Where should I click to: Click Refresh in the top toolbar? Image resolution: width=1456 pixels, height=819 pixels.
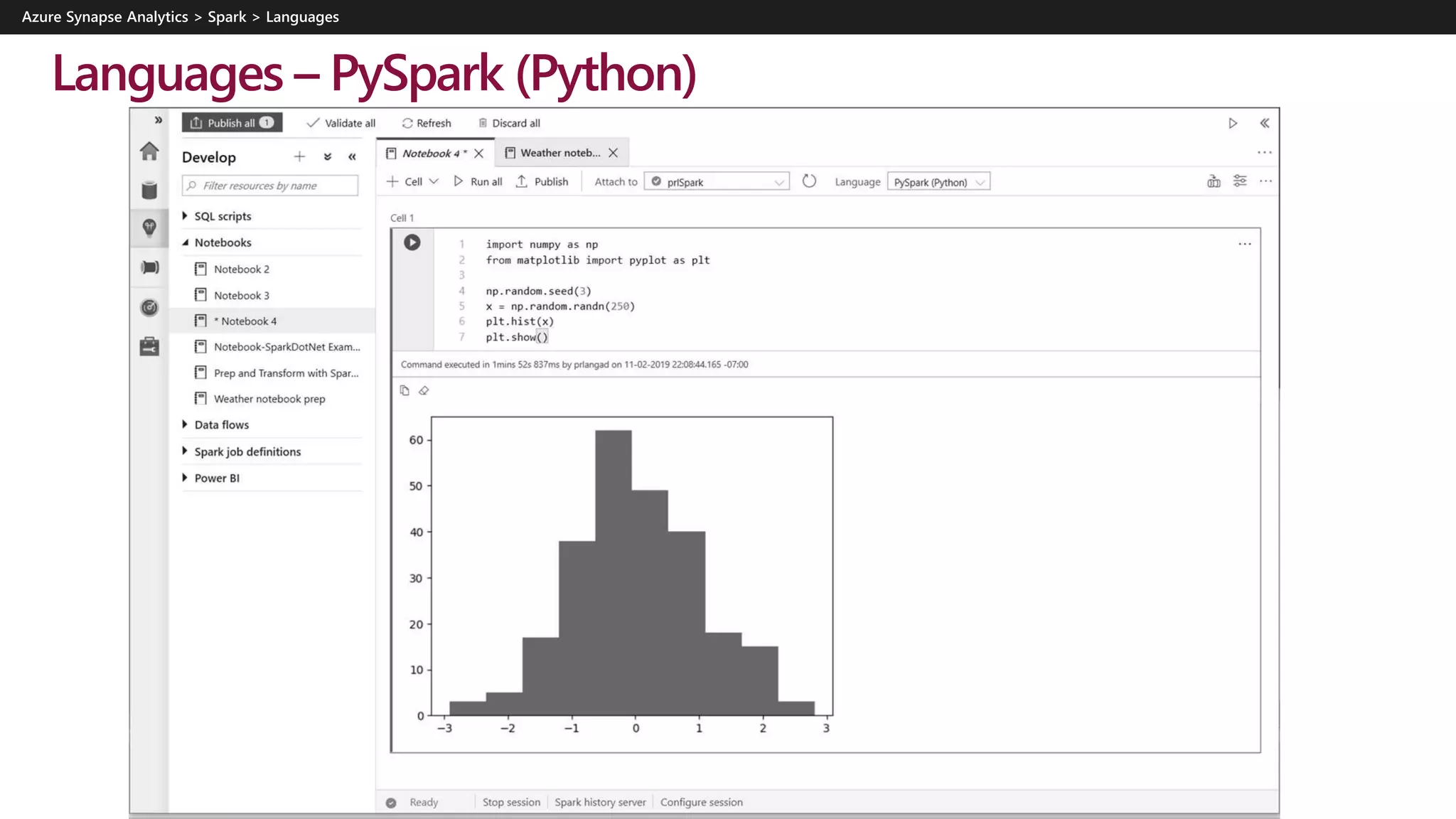pos(427,123)
